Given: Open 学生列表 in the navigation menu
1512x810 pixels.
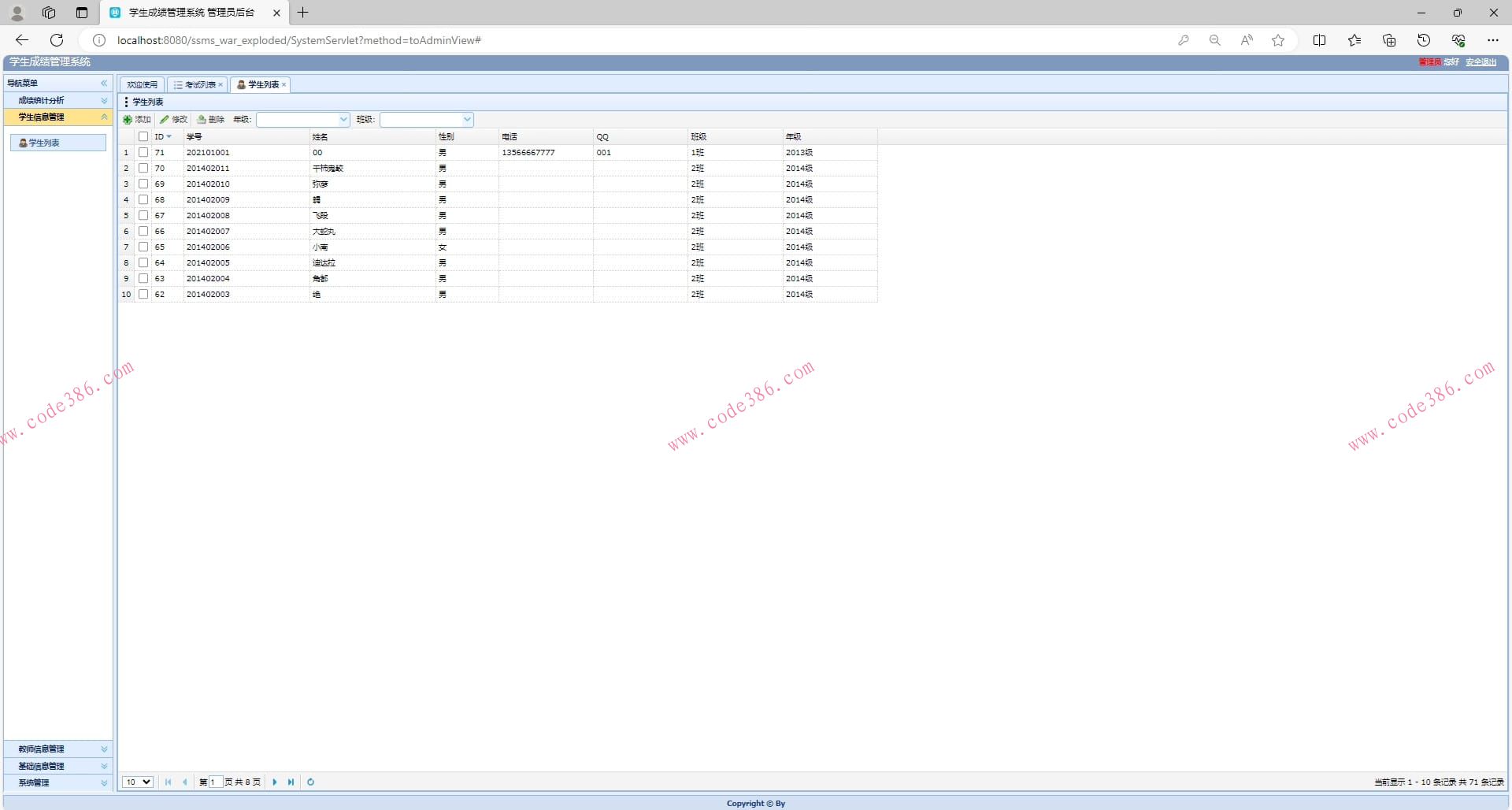Looking at the screenshot, I should 59,143.
